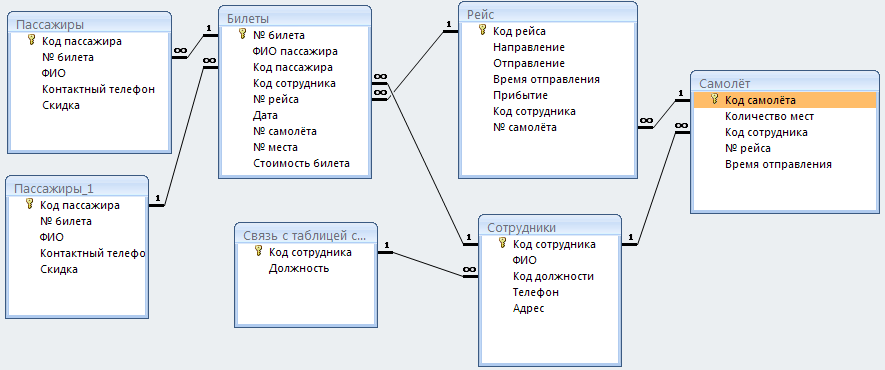Screen dimensions: 885x370
Task: Click the key icon in the Сотрудники table
Action: point(502,244)
